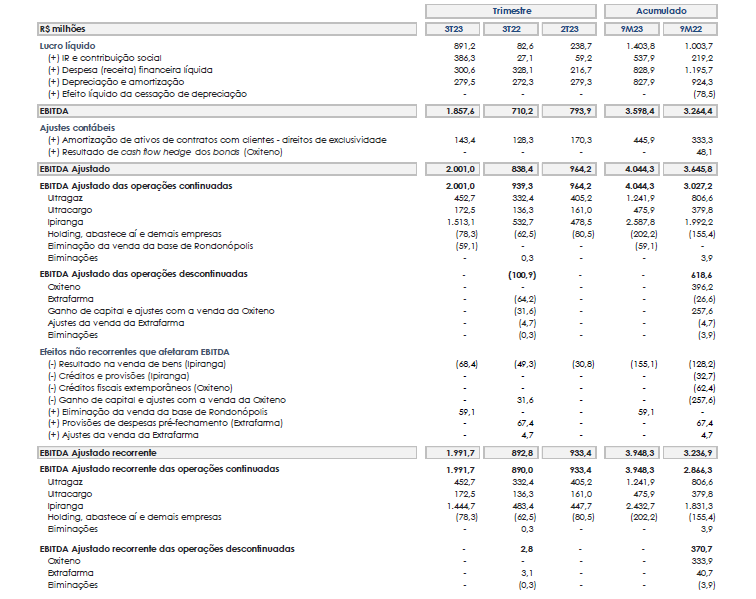Click value 257,6 in Ganho de capital row
Image resolution: width=756 pixels, height=599 pixels.
[x=702, y=312]
